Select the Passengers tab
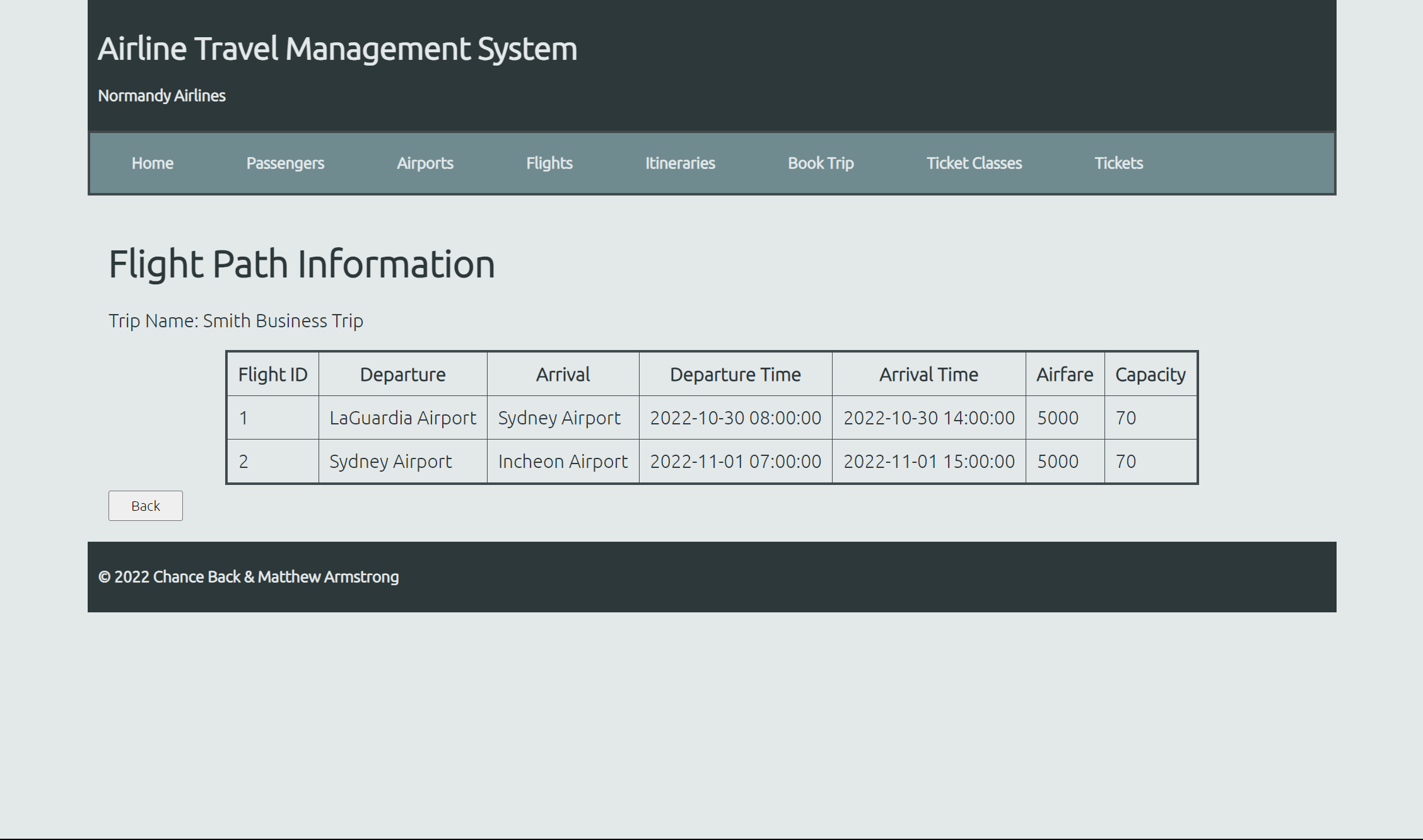This screenshot has height=840, width=1423. point(285,162)
